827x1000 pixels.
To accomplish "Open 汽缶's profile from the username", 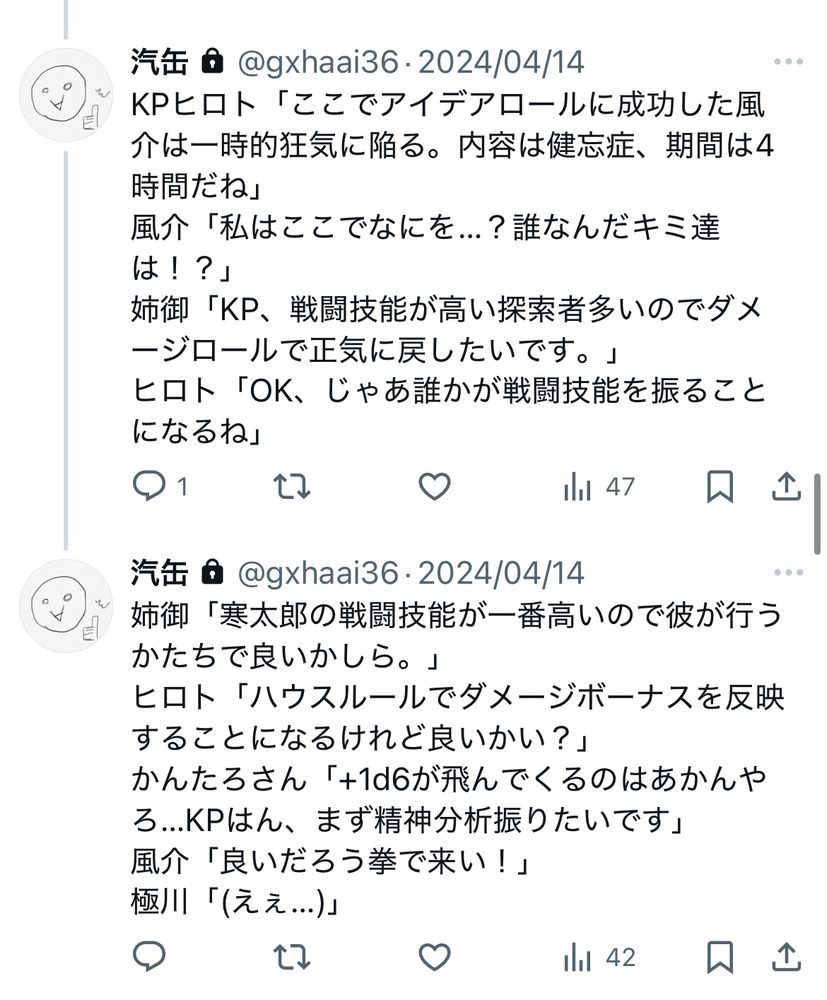I will (157, 63).
